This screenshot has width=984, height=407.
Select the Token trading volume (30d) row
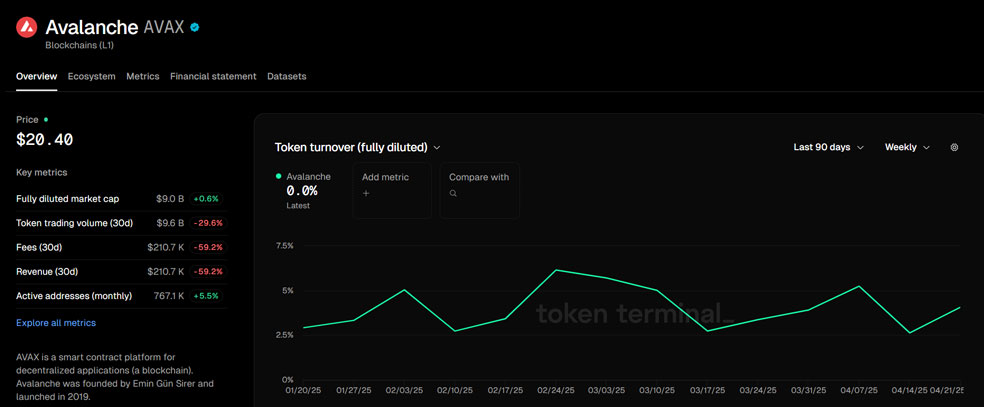[120, 223]
